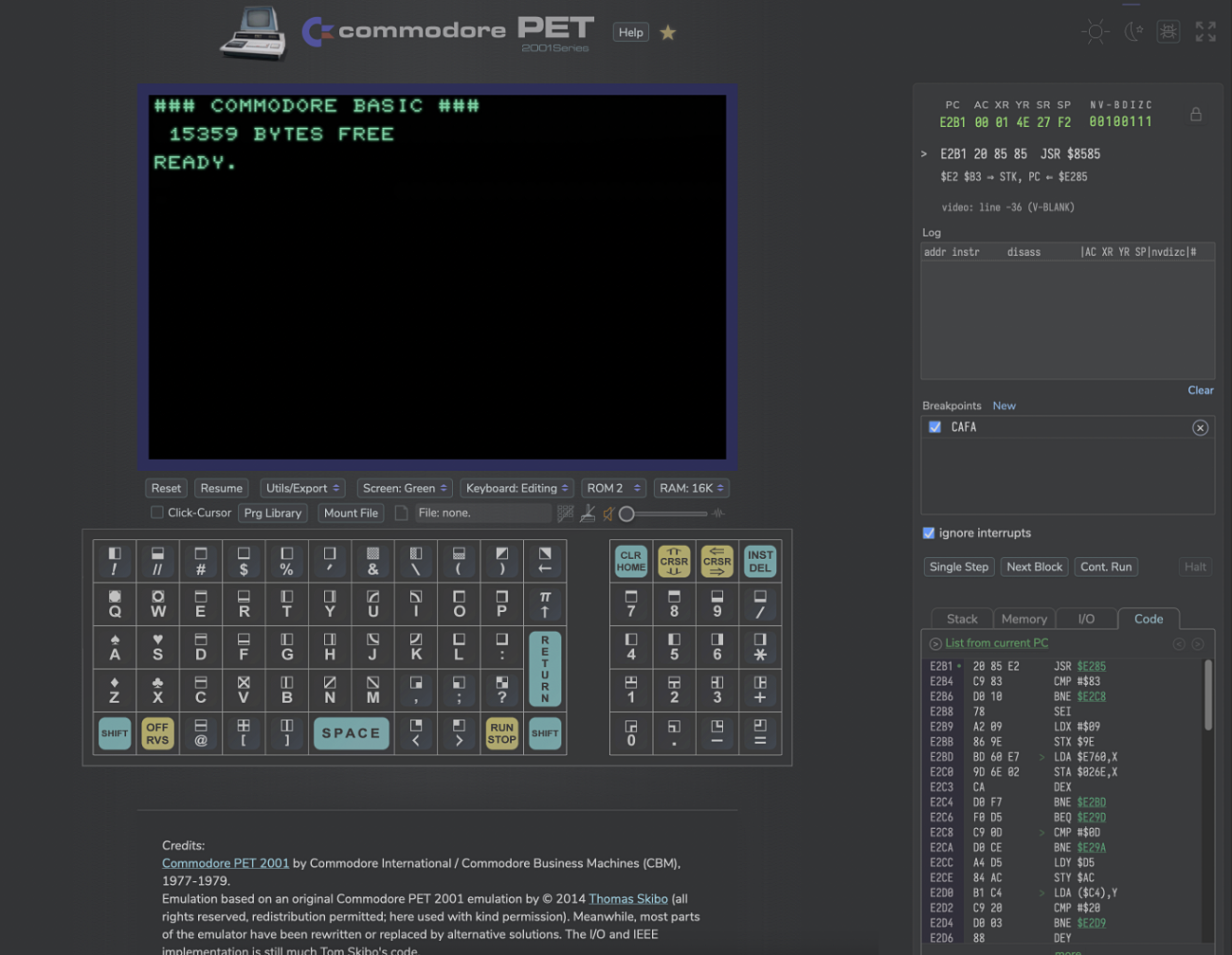Open the Prg Library
Viewport: 1232px width, 955px height.
click(x=273, y=513)
